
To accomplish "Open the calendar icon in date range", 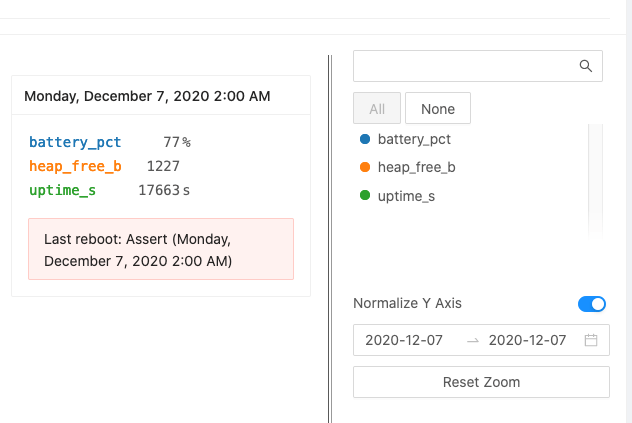I will pyautogui.click(x=591, y=340).
